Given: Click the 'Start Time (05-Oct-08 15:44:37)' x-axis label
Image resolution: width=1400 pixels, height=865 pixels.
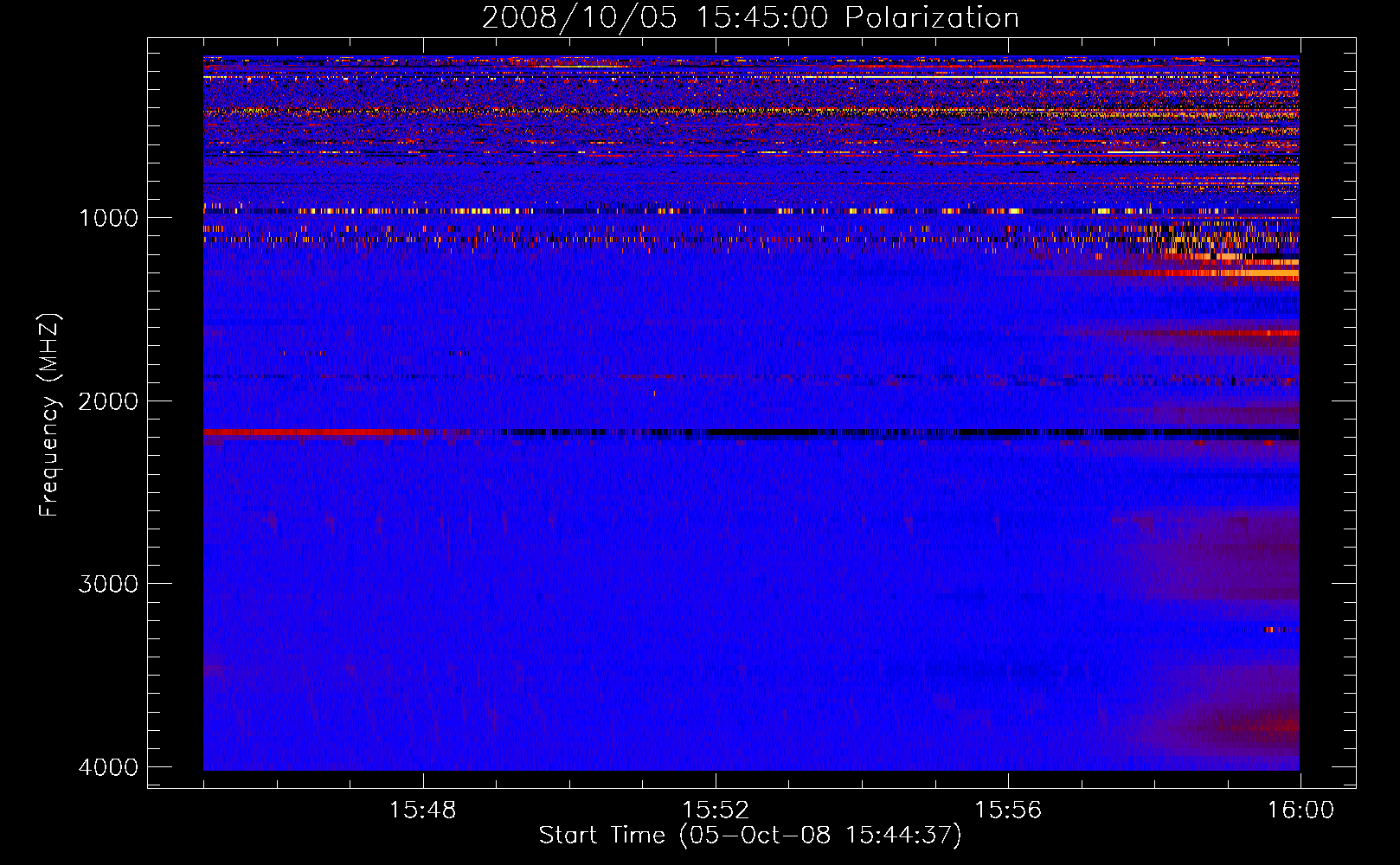Looking at the screenshot, I should point(750,835).
